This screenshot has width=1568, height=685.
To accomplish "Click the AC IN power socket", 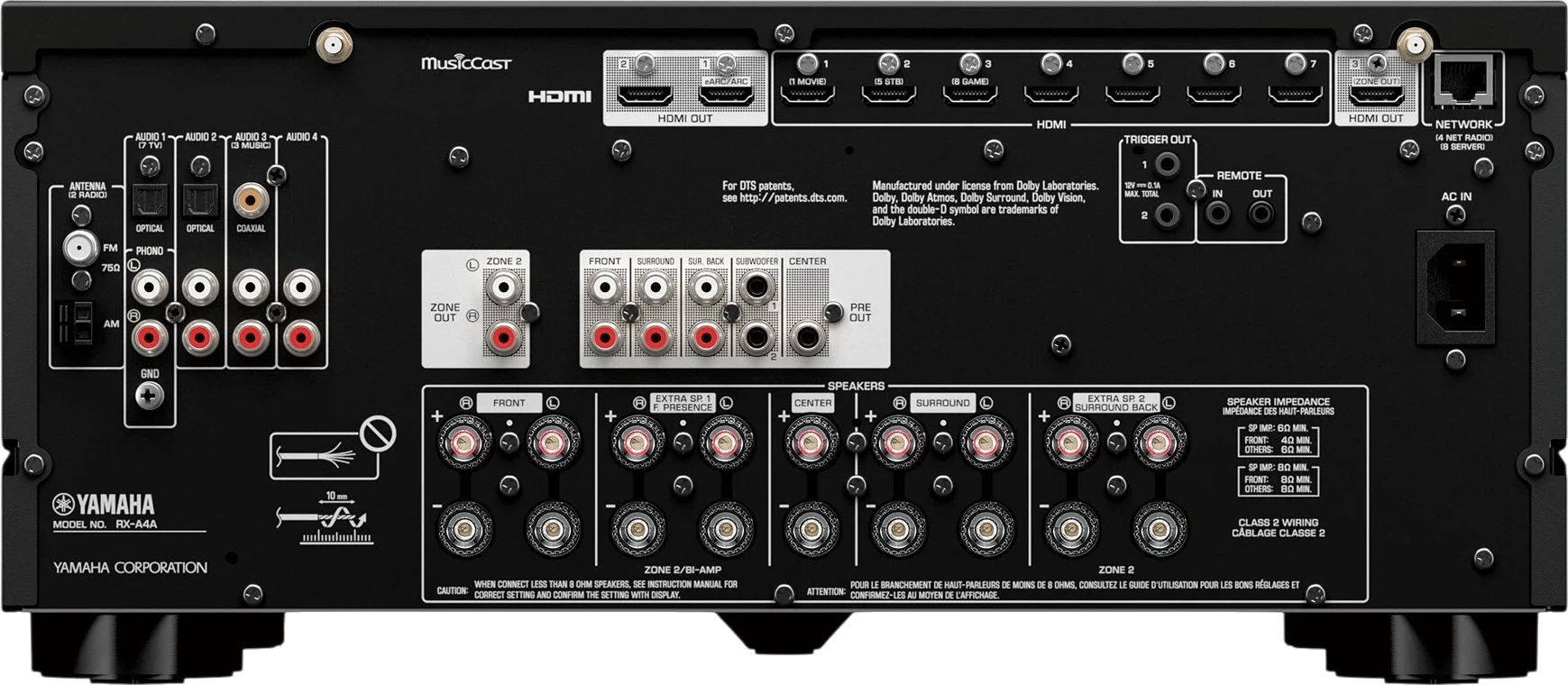I will [x=1455, y=288].
